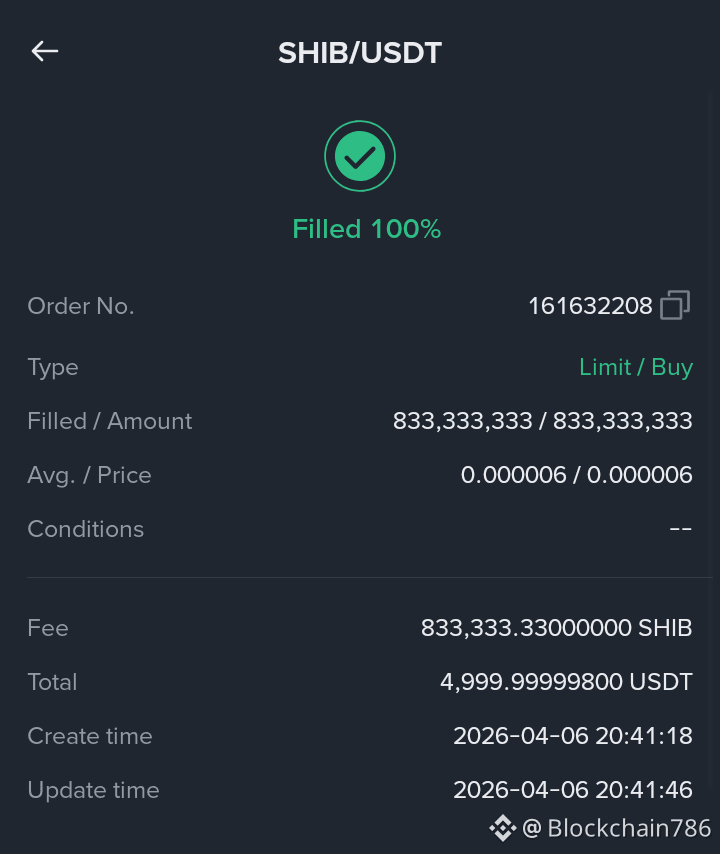The width and height of the screenshot is (720, 854).
Task: Click the Fee amount in SHIB
Action: 557,628
